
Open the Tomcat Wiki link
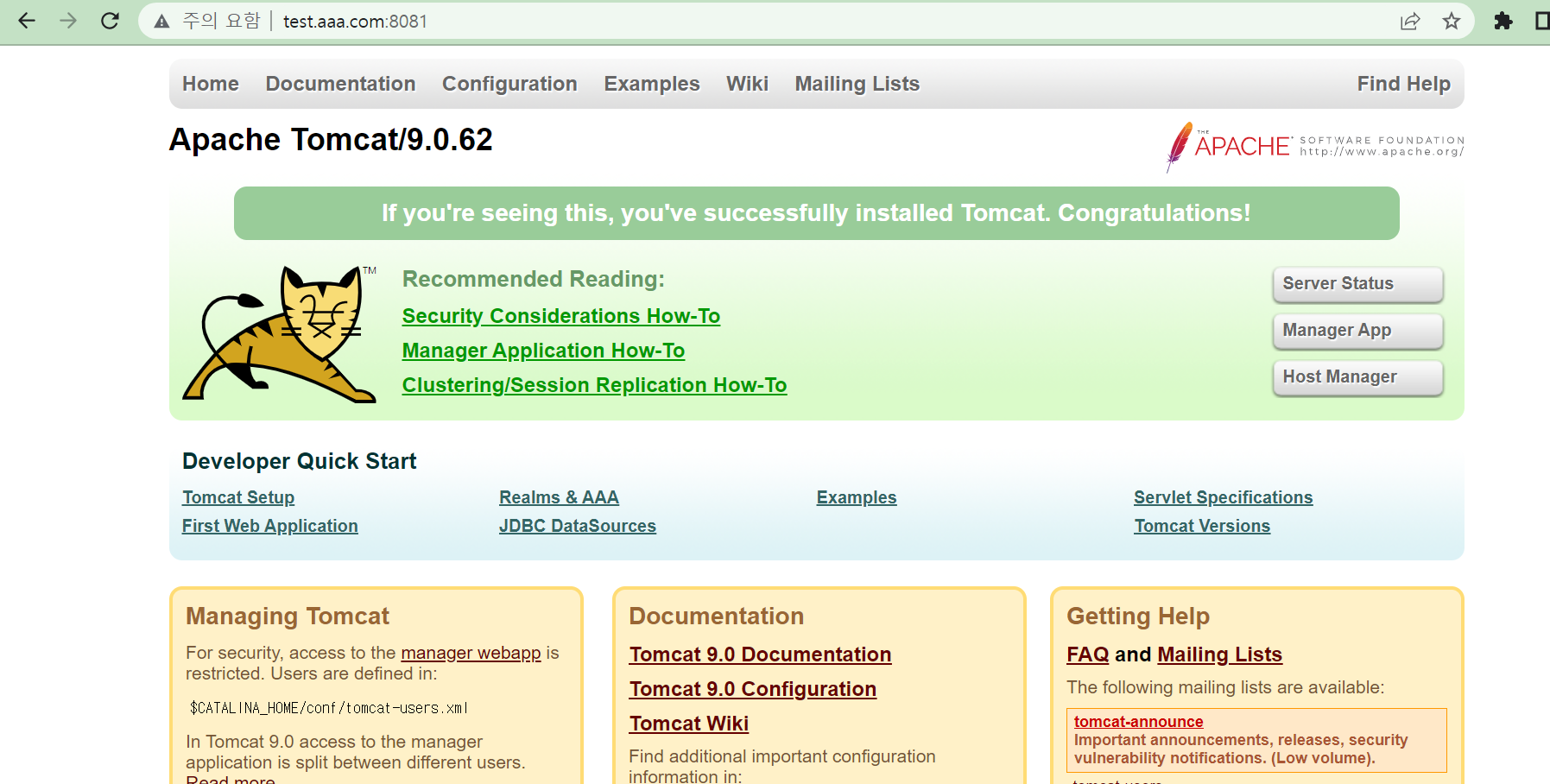pyautogui.click(x=688, y=724)
